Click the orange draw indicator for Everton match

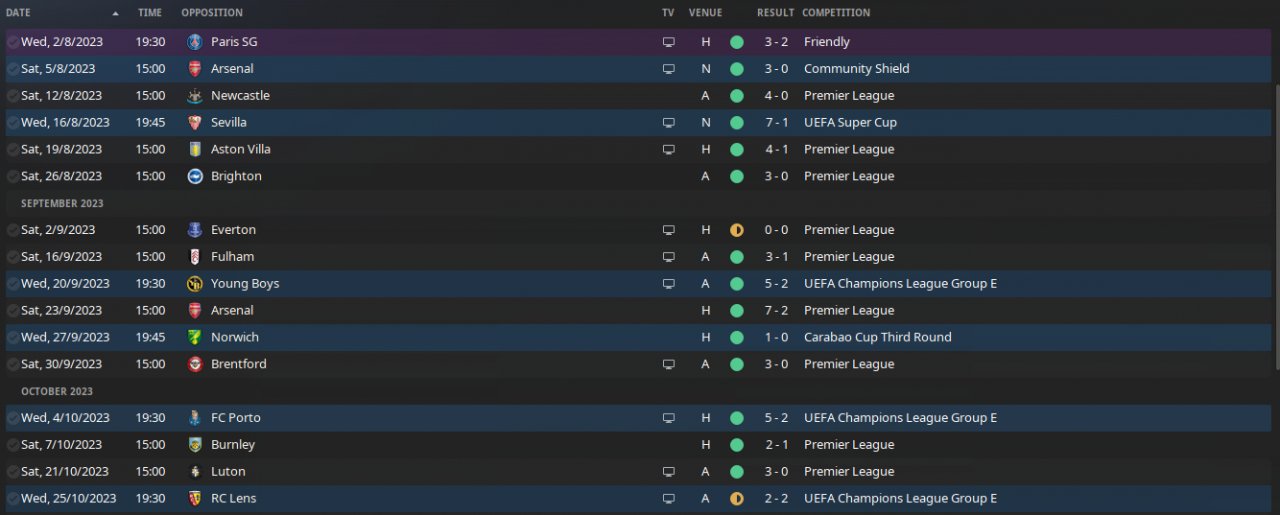click(737, 230)
